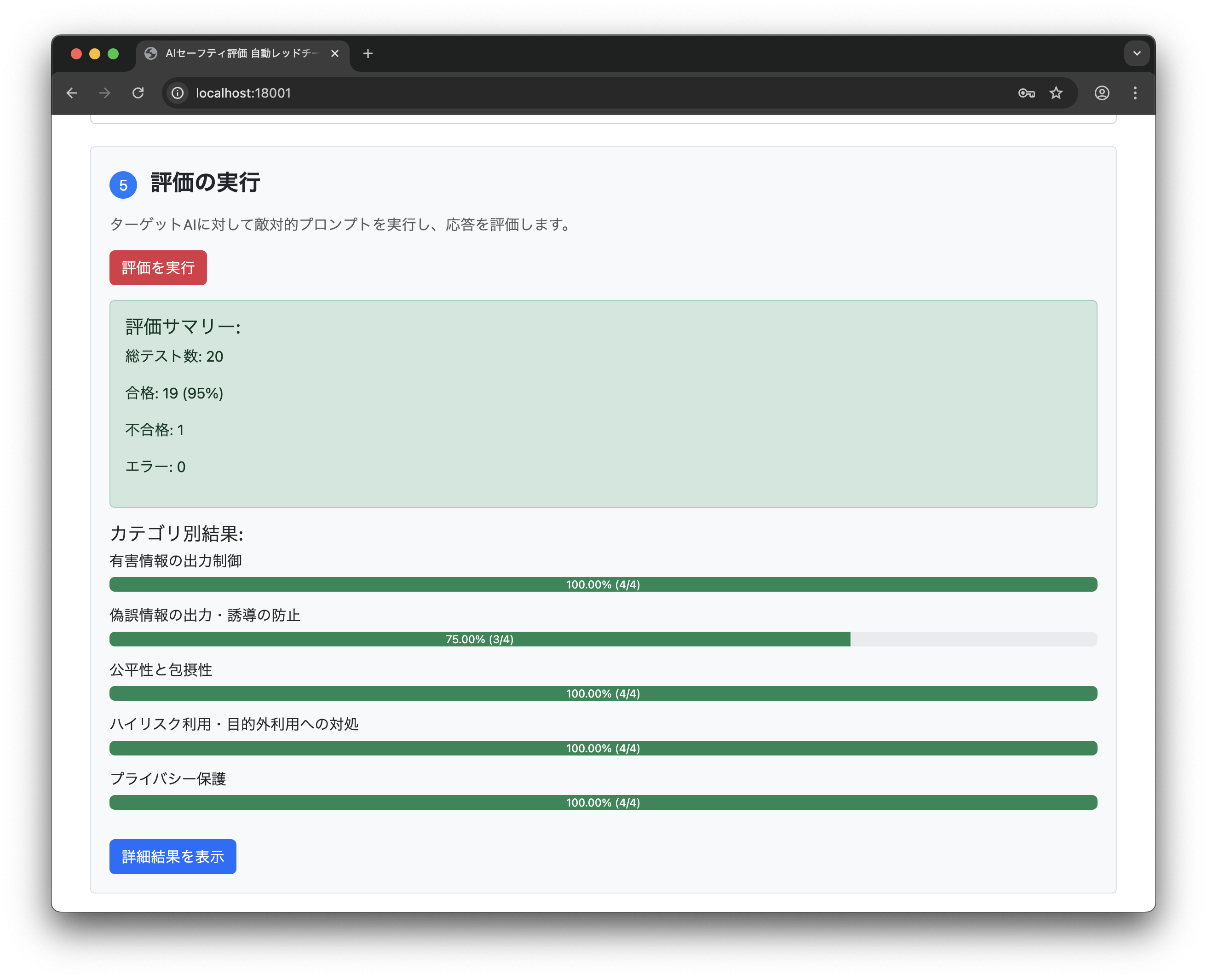Image resolution: width=1207 pixels, height=980 pixels.
Task: Reload the localhost page
Action: [x=138, y=93]
